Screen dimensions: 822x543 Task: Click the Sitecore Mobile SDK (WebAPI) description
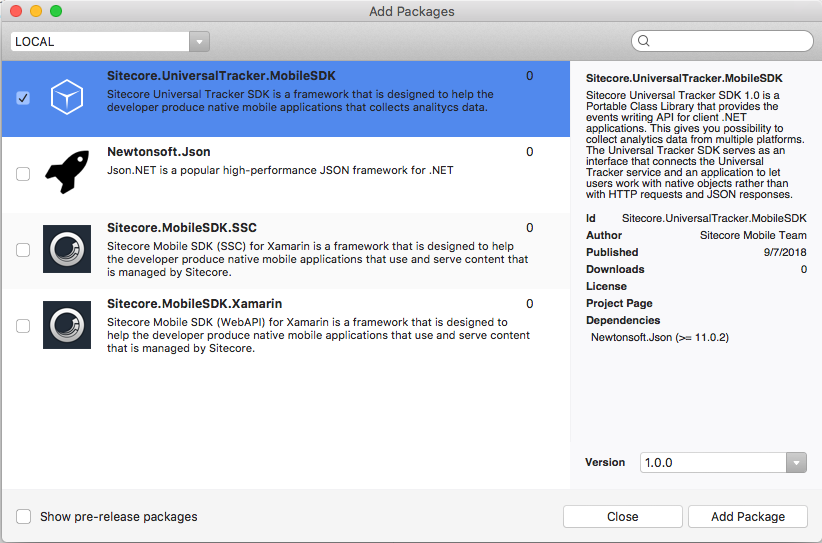coord(318,335)
